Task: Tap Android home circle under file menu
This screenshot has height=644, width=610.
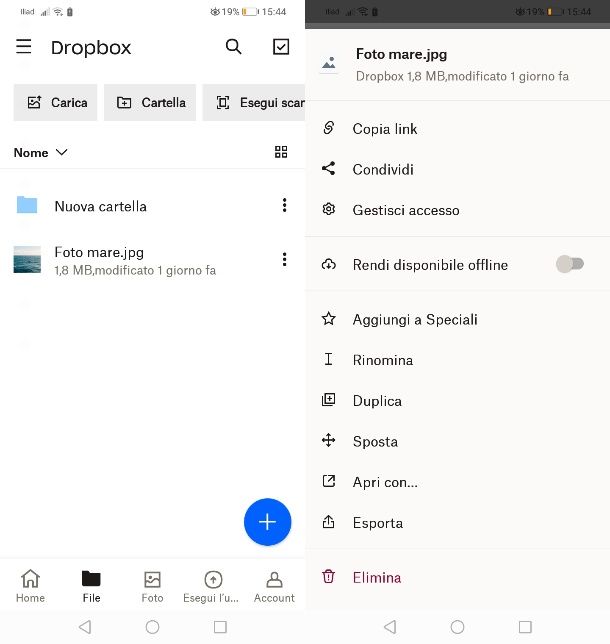Action: (x=457, y=627)
